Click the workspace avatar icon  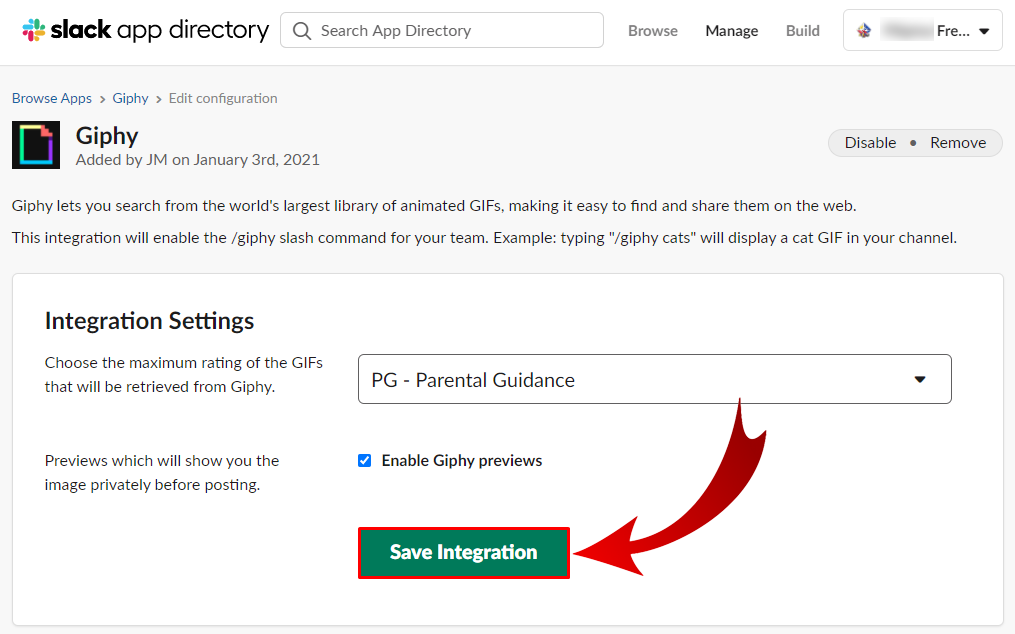(x=864, y=31)
